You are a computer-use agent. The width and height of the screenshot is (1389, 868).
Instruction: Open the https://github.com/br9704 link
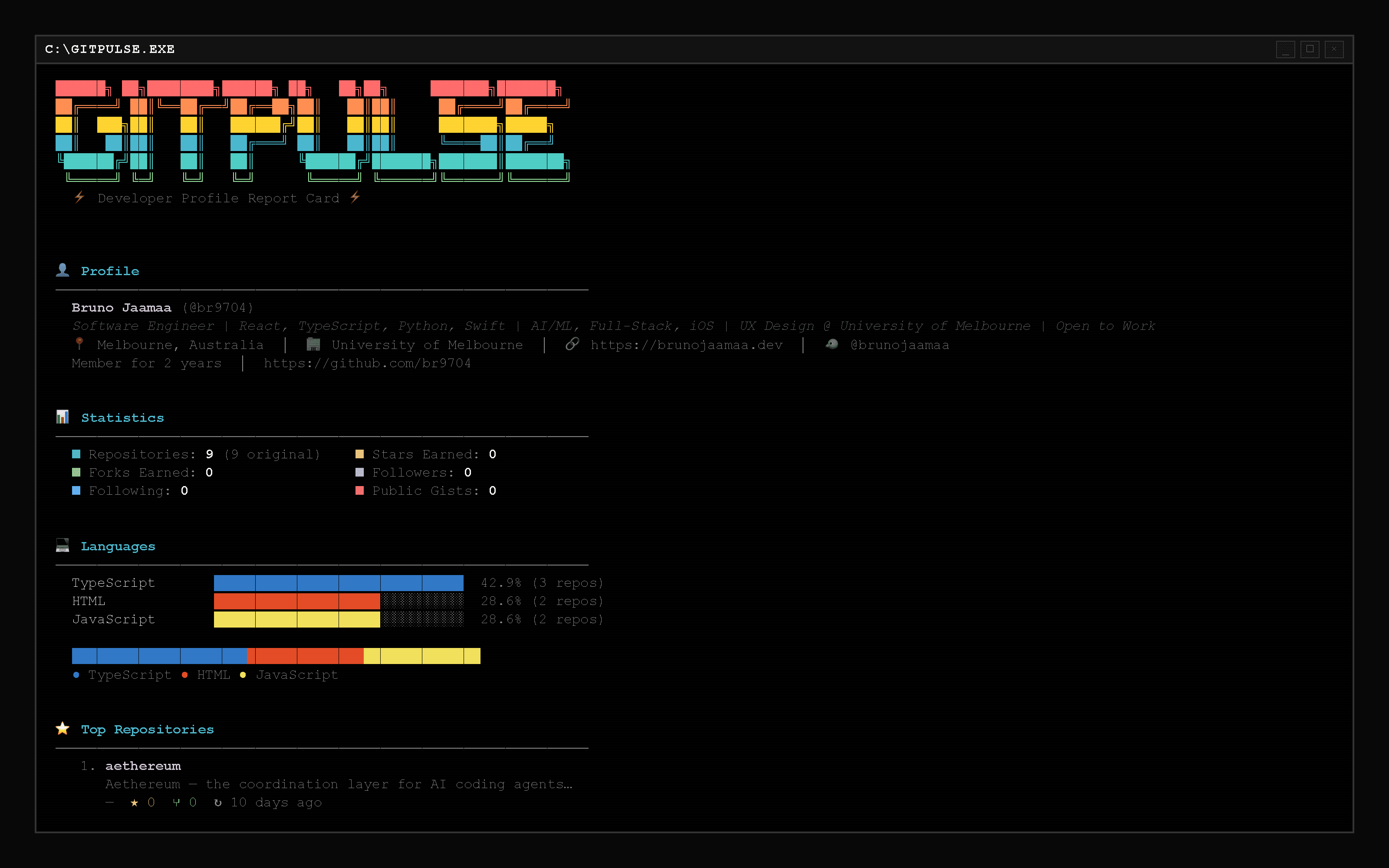pyautogui.click(x=367, y=363)
